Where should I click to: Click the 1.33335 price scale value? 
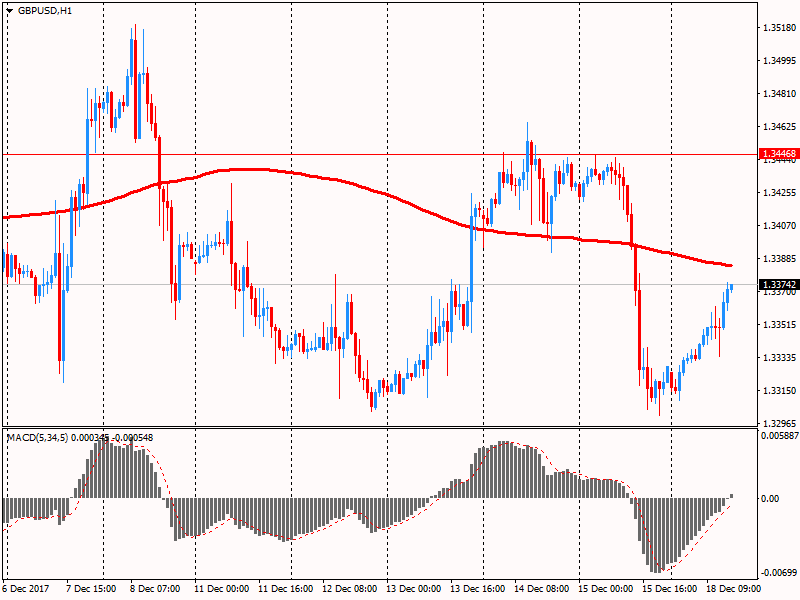click(x=780, y=358)
